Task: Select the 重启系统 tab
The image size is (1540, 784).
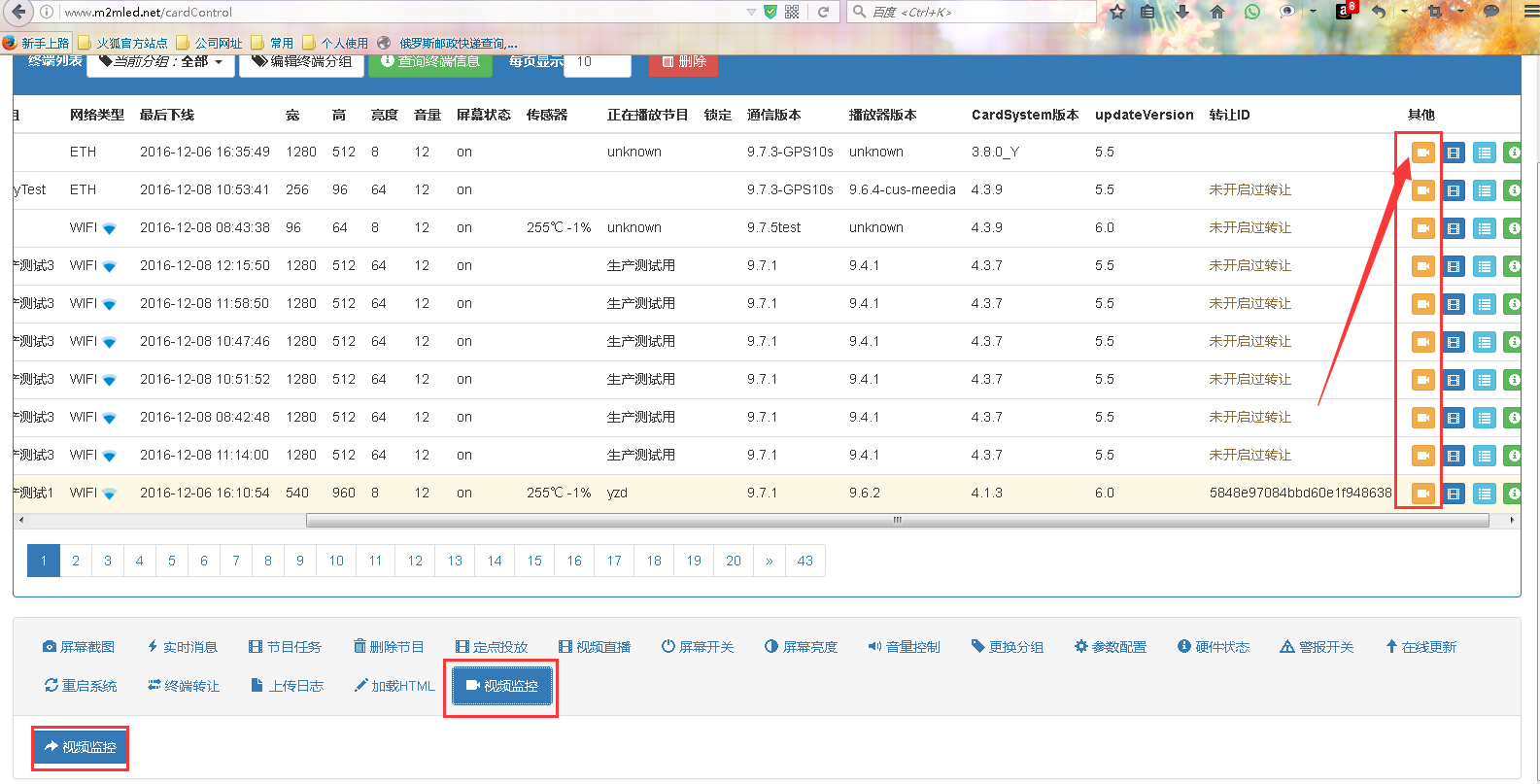Action: (81, 686)
